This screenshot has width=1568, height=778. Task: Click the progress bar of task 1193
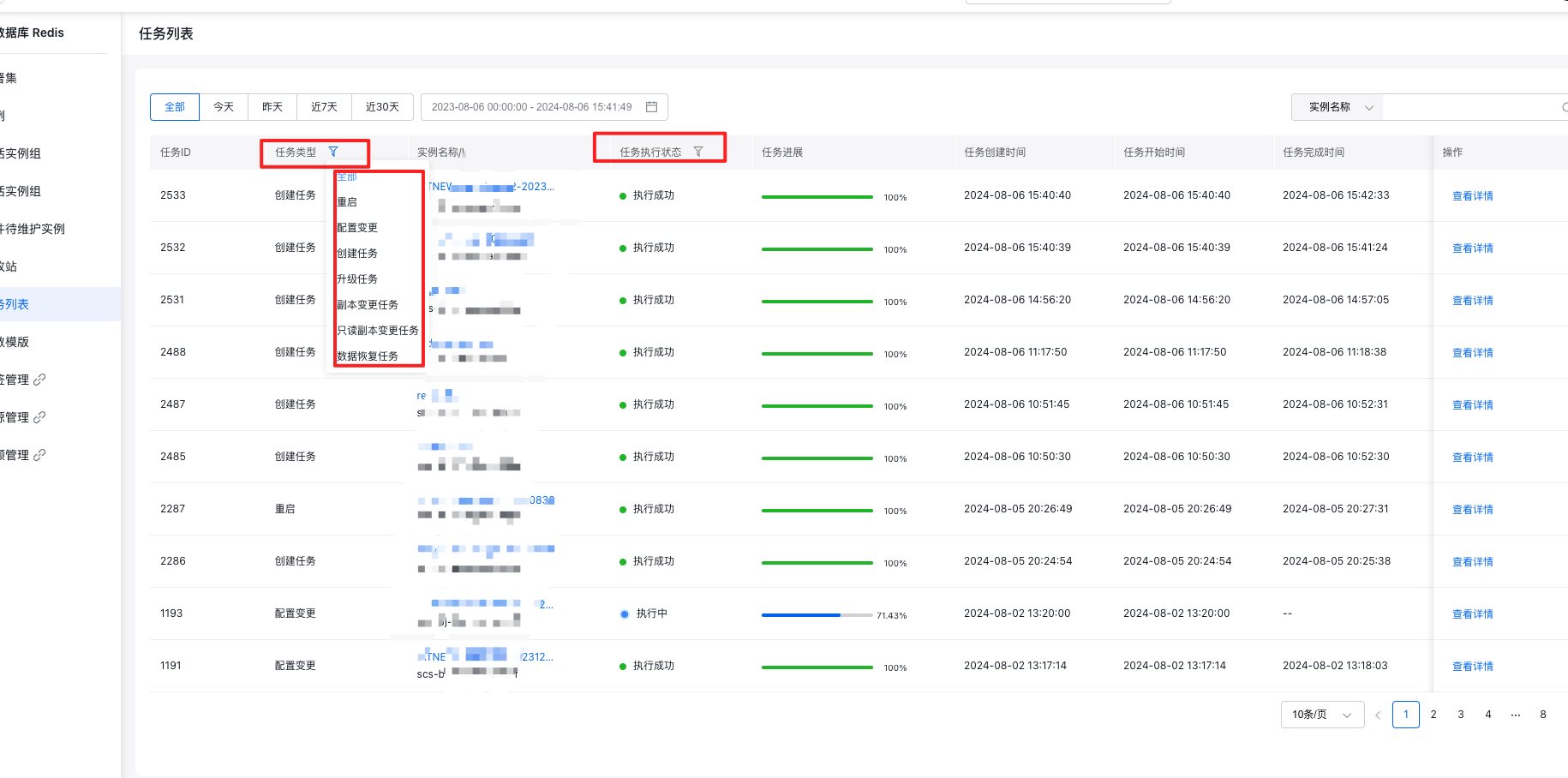coord(817,614)
